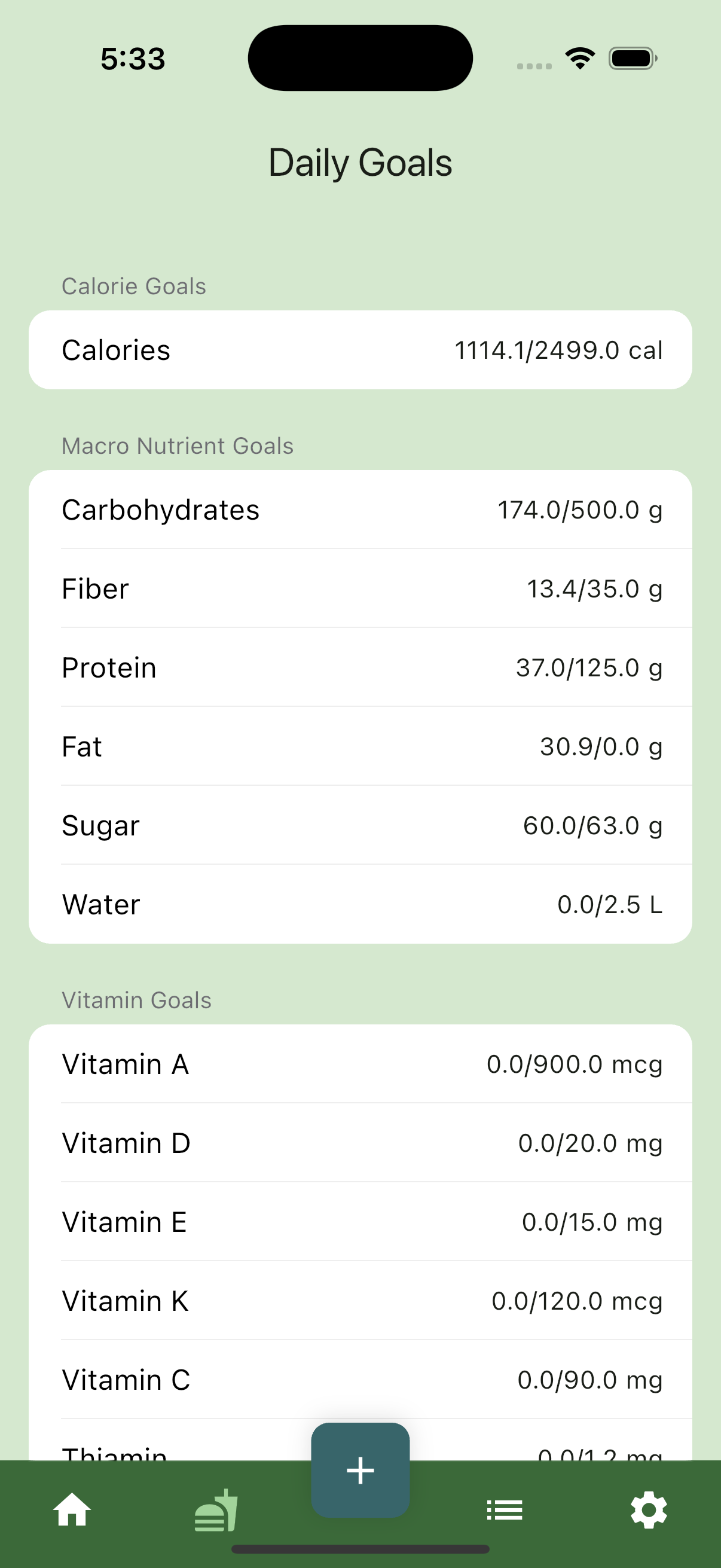Tap the home icon in bottom bar
Screen dimensions: 721x1568
pos(72,1509)
